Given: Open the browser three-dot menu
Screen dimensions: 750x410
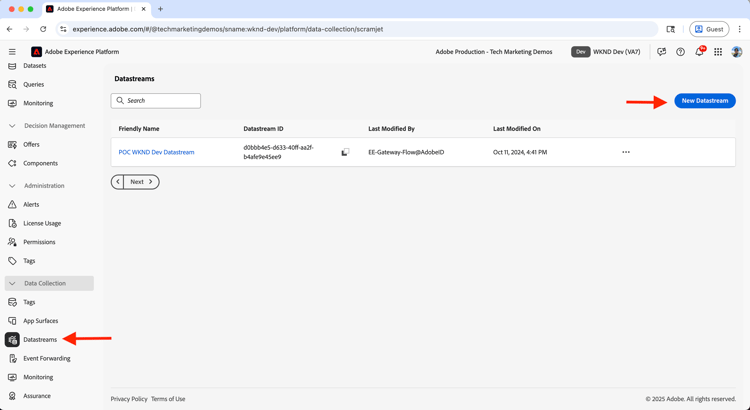Looking at the screenshot, I should (x=739, y=29).
